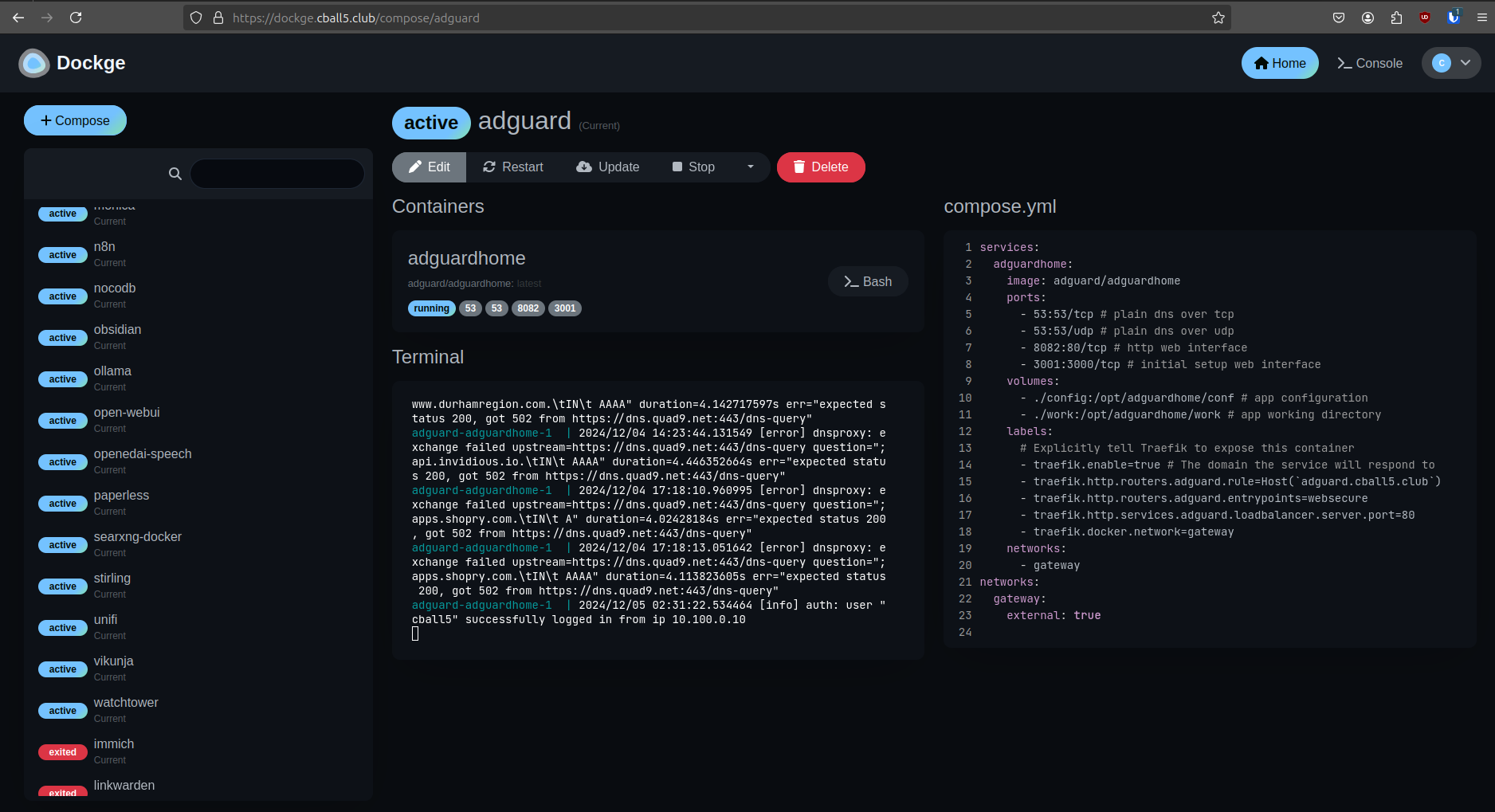Open the vikunja stack

[198, 669]
